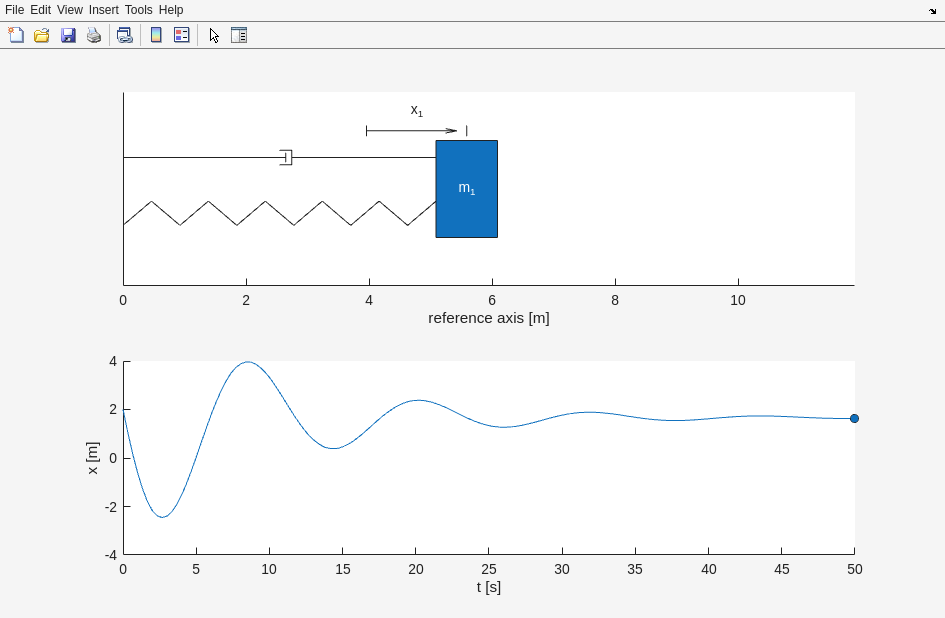
Task: Open the Insert menu
Action: click(x=103, y=10)
